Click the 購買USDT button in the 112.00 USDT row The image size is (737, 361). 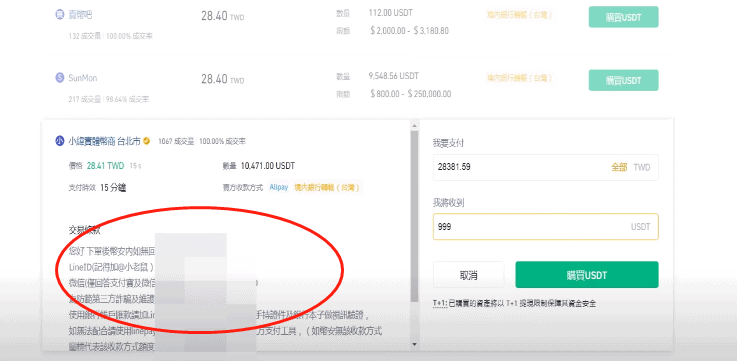coord(623,17)
